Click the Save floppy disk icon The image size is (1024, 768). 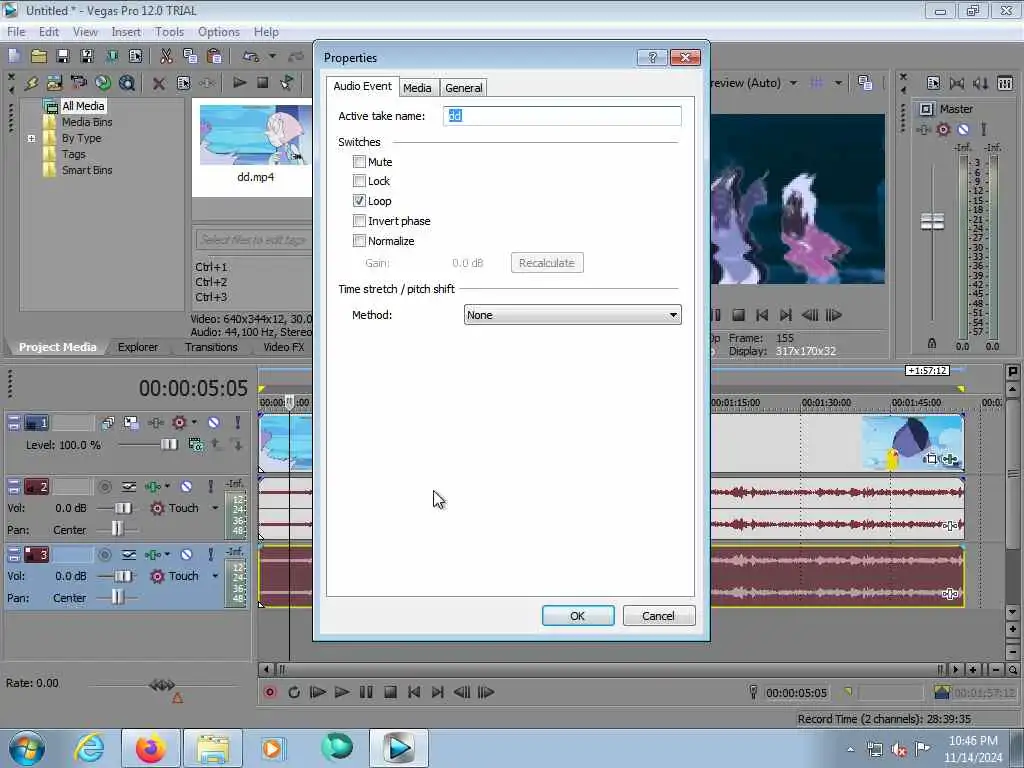tap(63, 57)
